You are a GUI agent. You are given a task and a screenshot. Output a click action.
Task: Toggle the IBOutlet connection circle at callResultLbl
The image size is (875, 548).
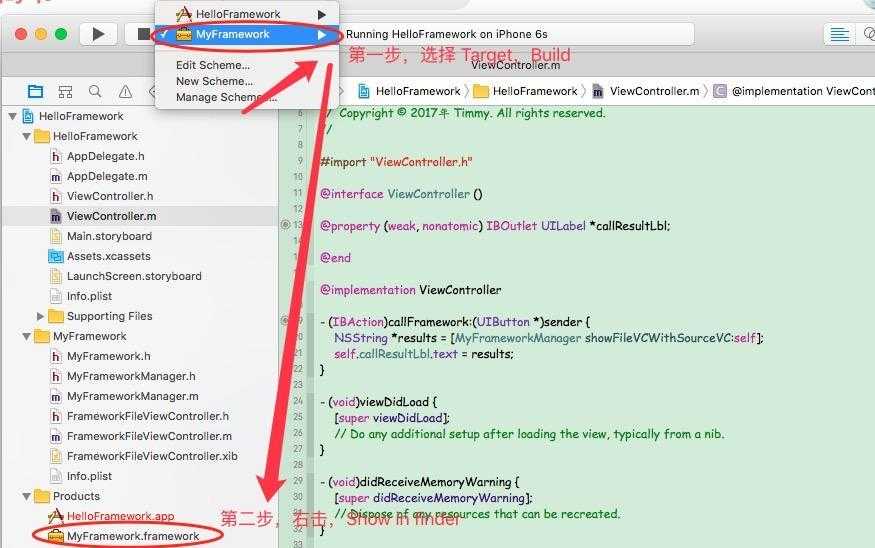[285, 225]
